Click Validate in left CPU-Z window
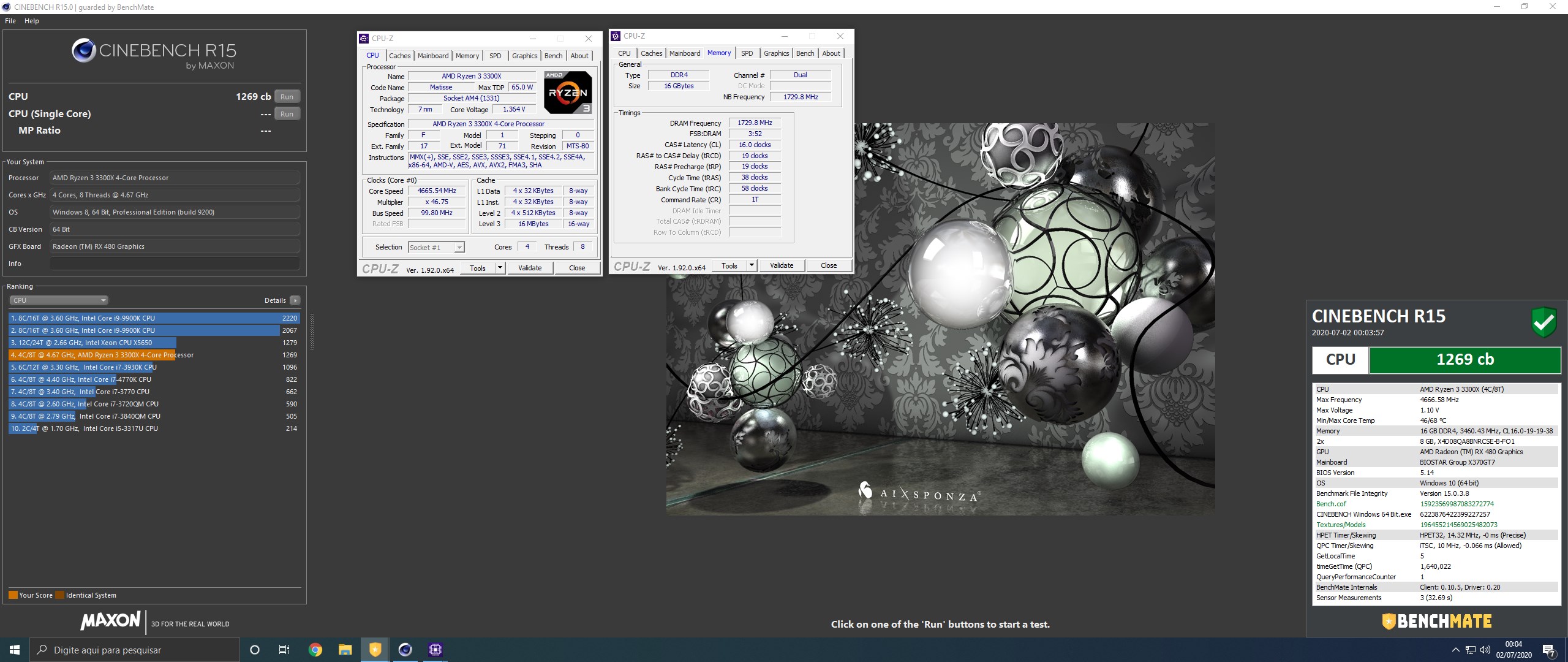1568x662 pixels. pyautogui.click(x=530, y=268)
